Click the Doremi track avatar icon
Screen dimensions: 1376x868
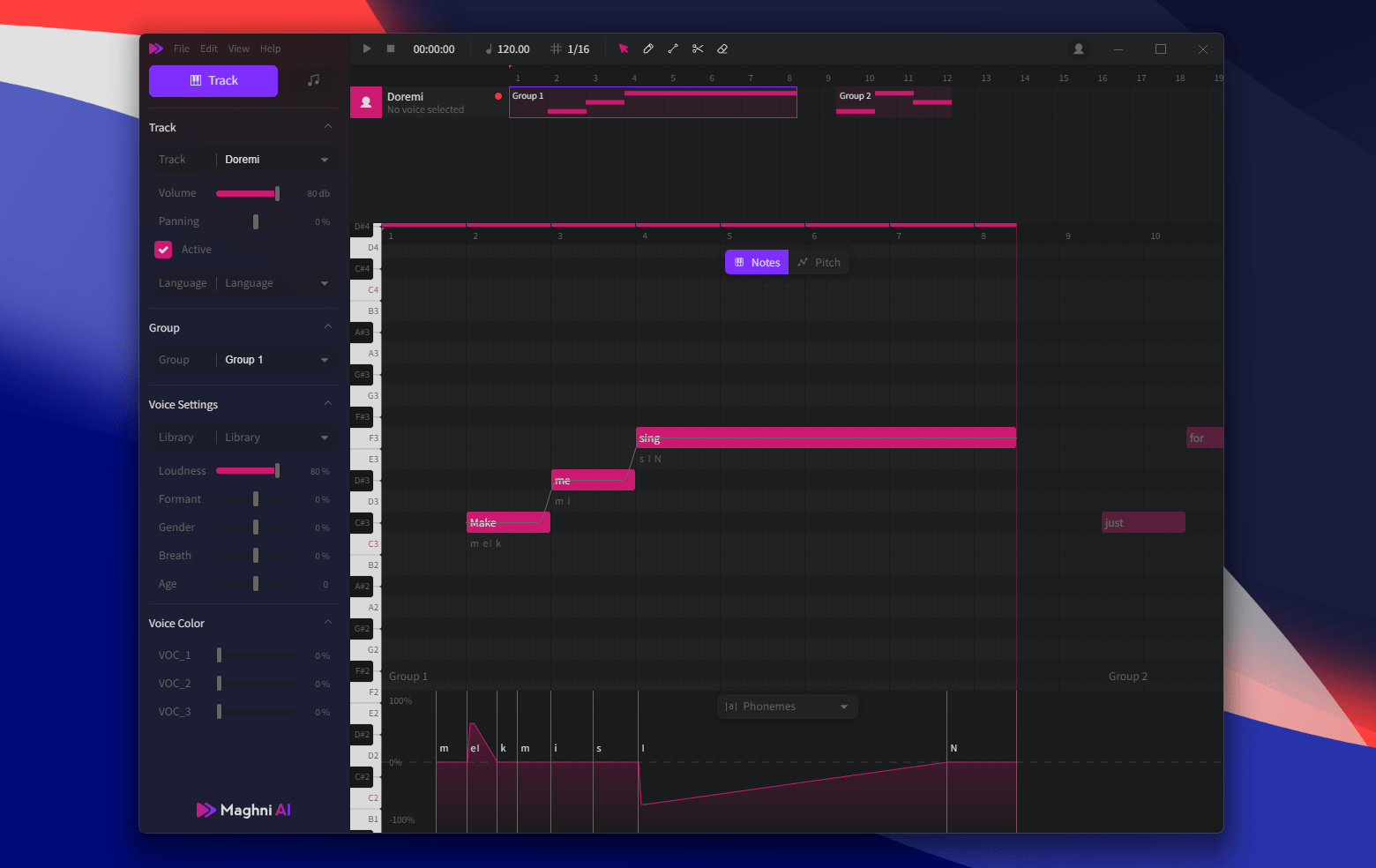coord(366,102)
